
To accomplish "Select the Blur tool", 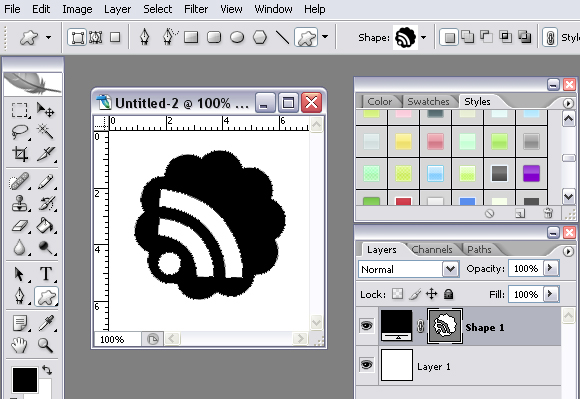I will click(19, 247).
